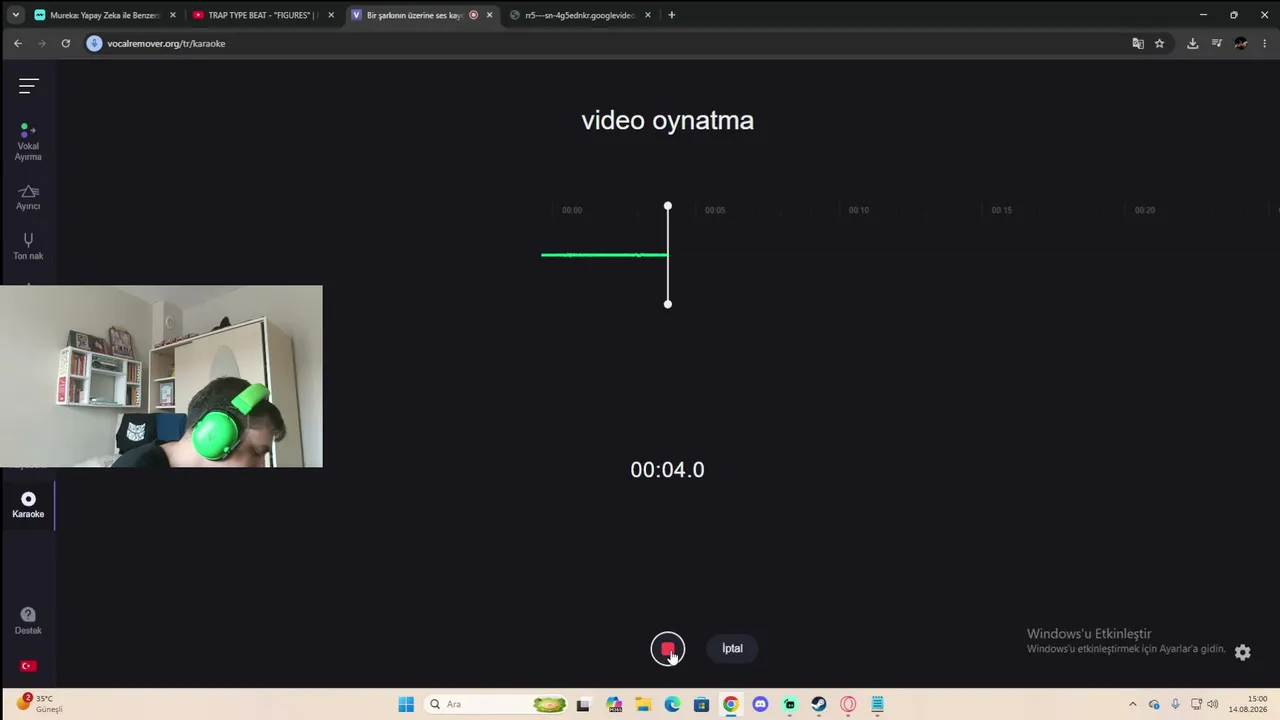Open the Ton pitch tool
1280x720 pixels.
[28, 246]
